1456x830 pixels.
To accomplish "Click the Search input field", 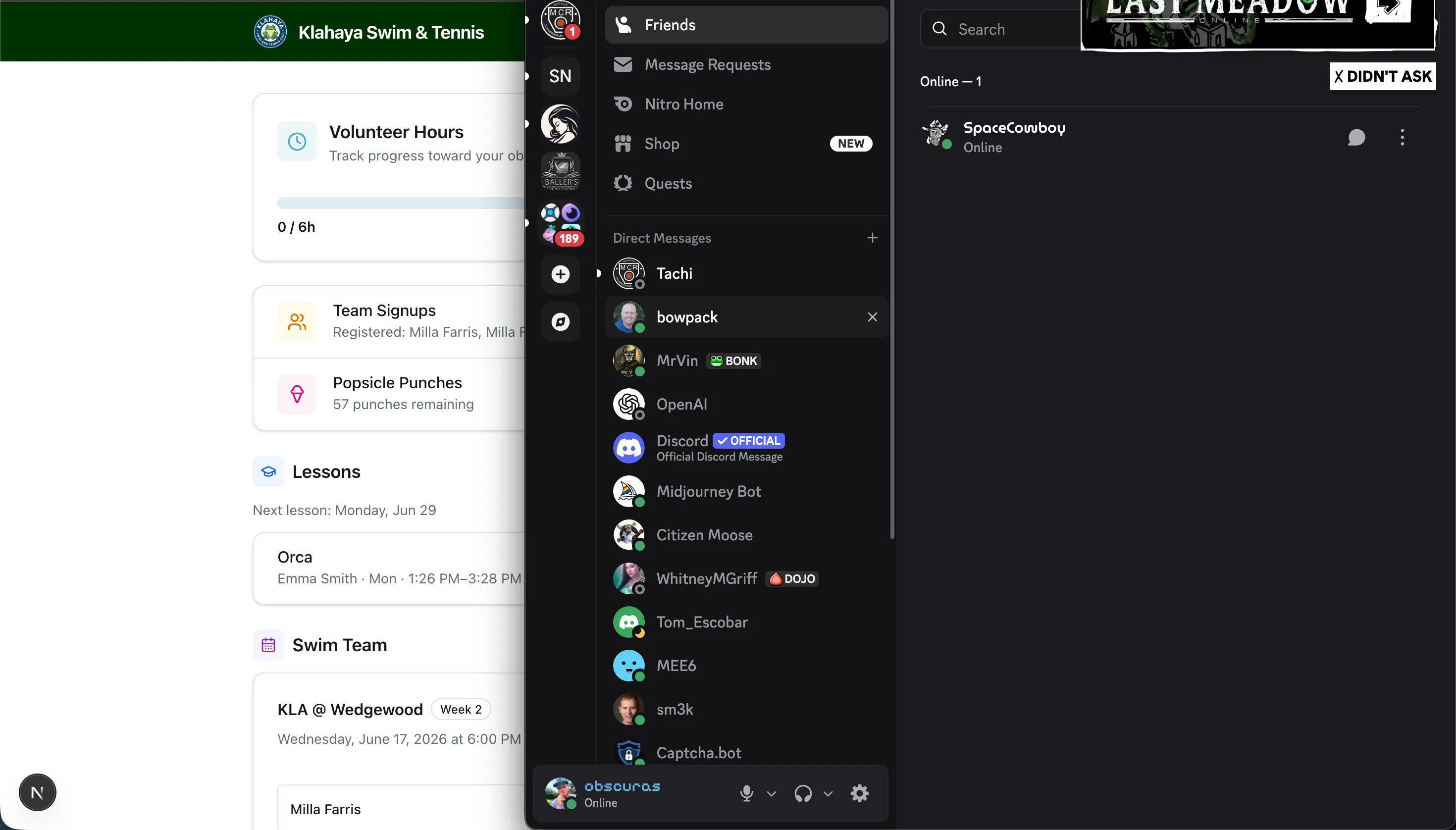I will [1003, 29].
